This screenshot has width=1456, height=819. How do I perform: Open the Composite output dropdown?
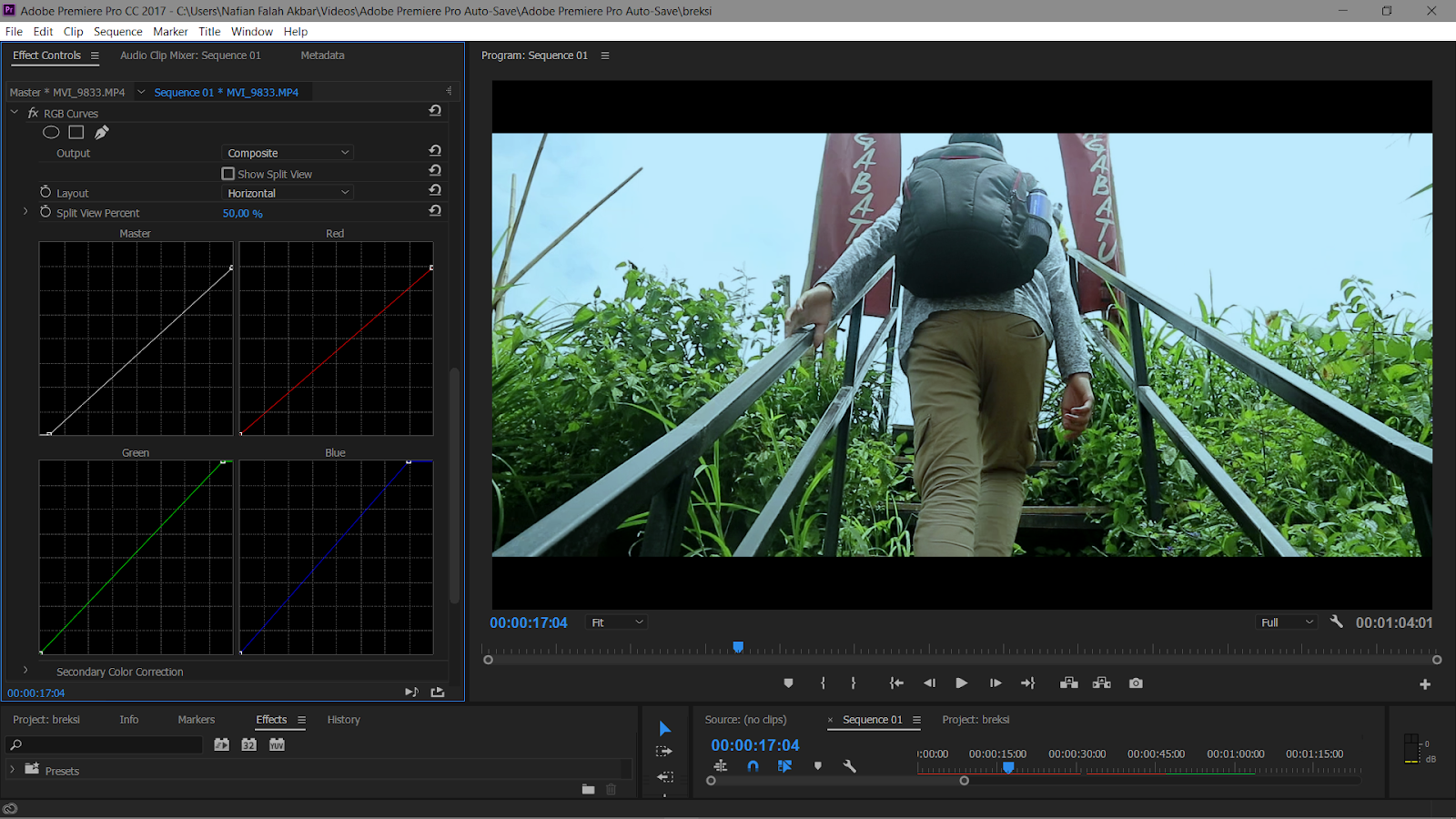pos(287,152)
